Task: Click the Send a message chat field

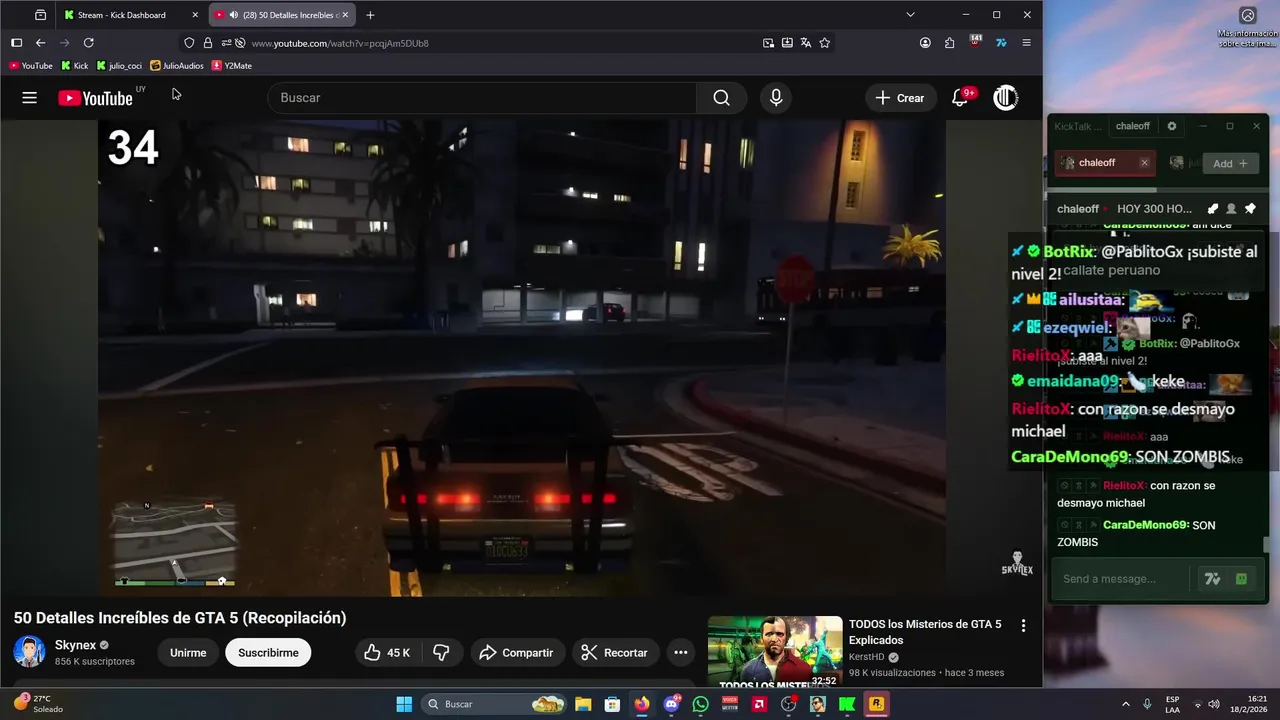Action: point(1121,579)
